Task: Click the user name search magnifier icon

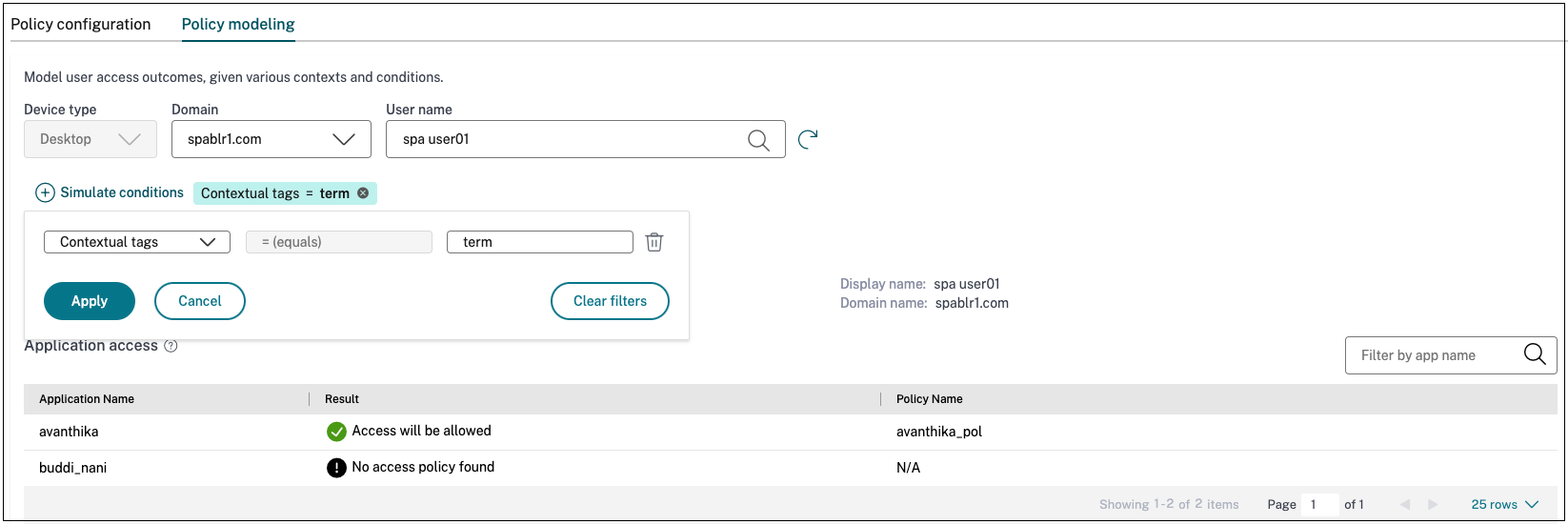Action: (758, 140)
